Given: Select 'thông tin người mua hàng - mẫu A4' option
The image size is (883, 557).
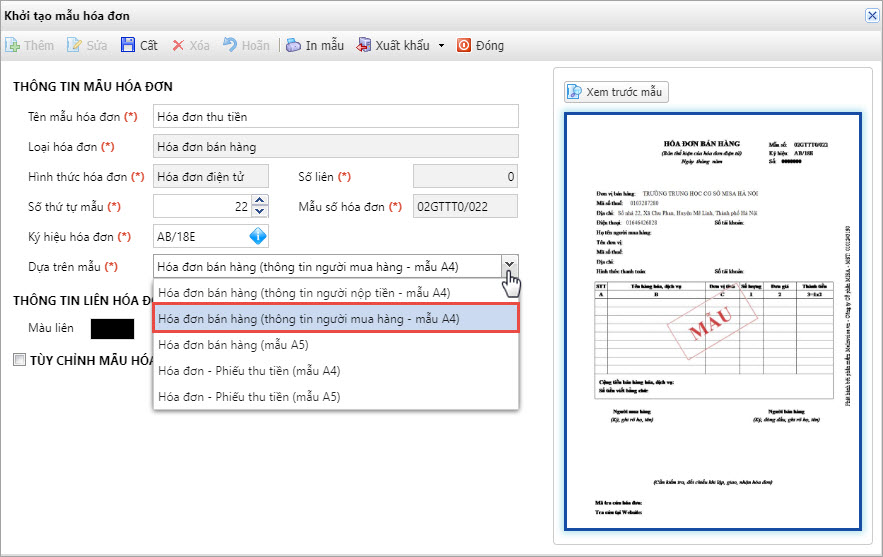Looking at the screenshot, I should tap(336, 319).
